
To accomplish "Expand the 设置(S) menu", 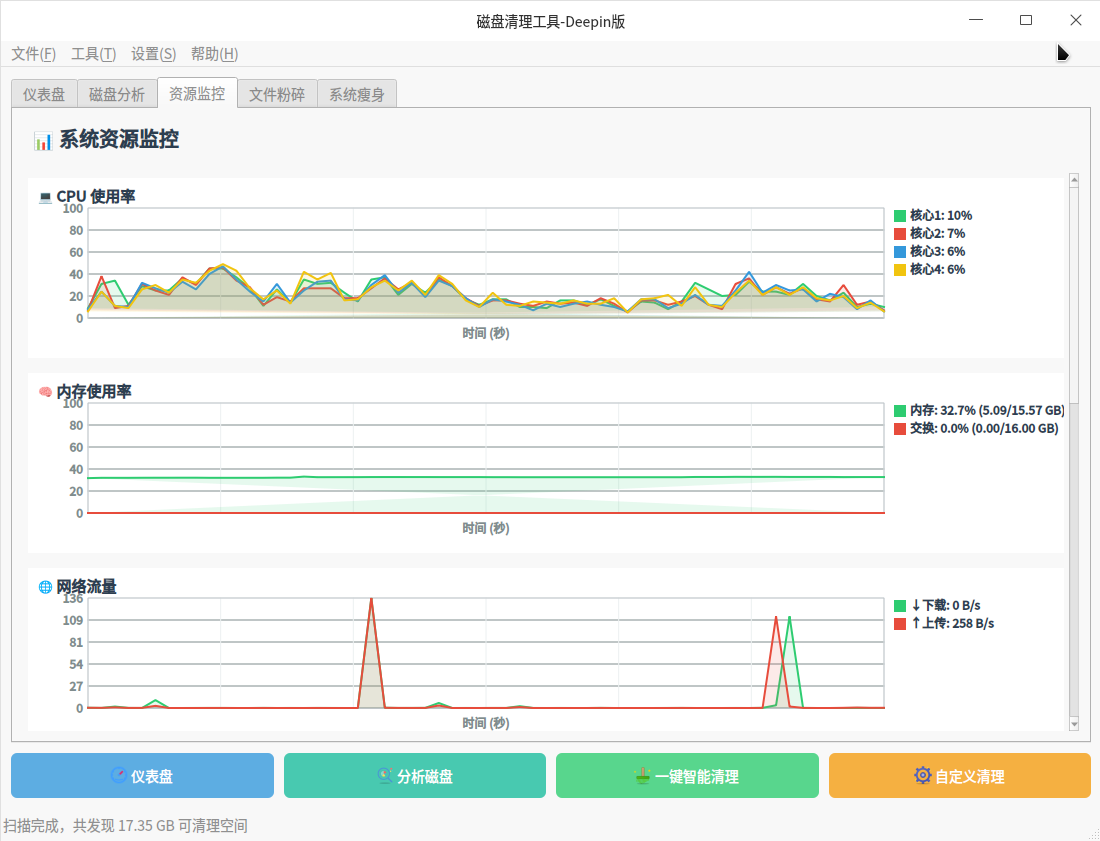I will 153,54.
